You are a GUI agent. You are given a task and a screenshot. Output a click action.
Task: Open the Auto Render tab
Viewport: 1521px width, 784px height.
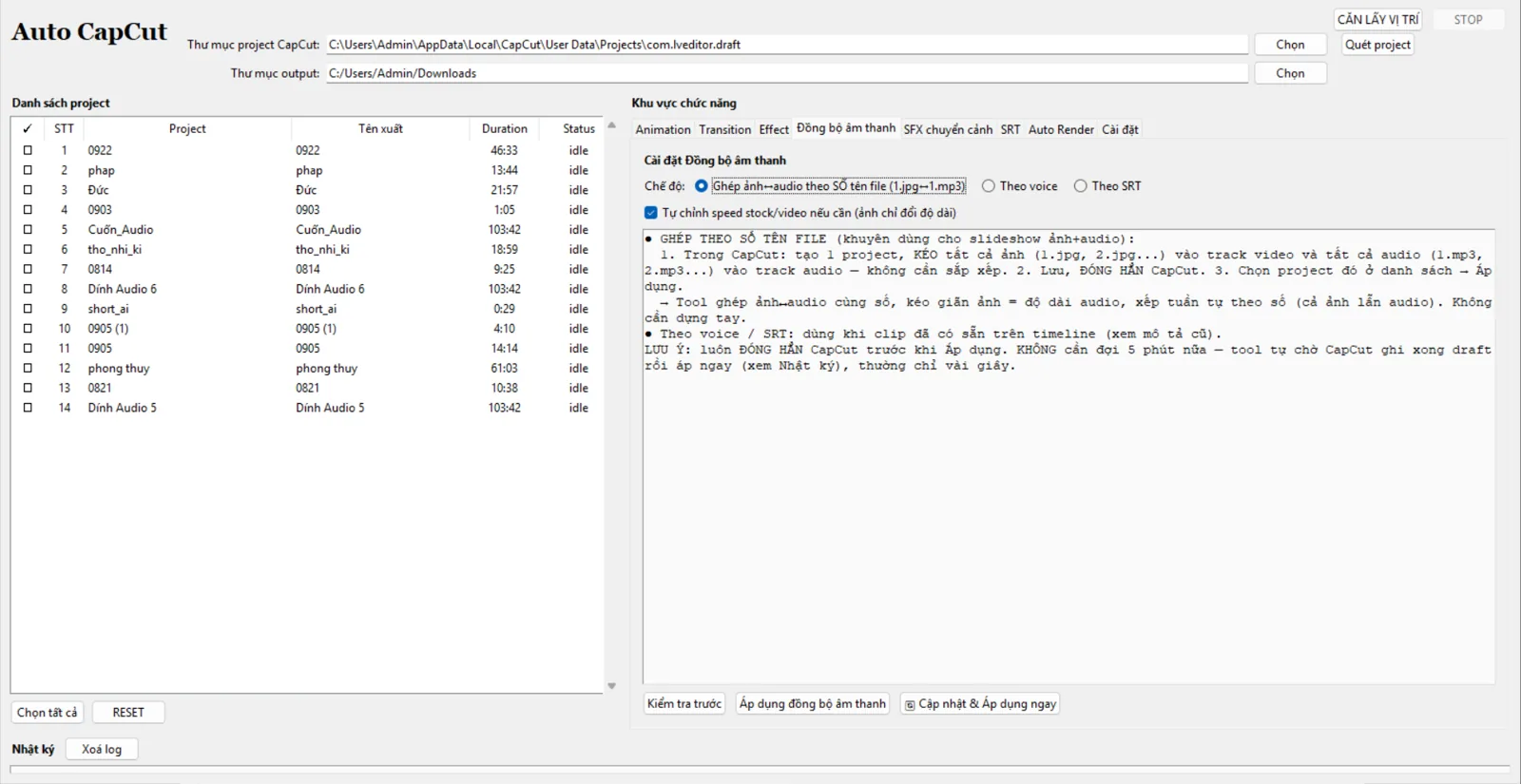click(x=1061, y=129)
